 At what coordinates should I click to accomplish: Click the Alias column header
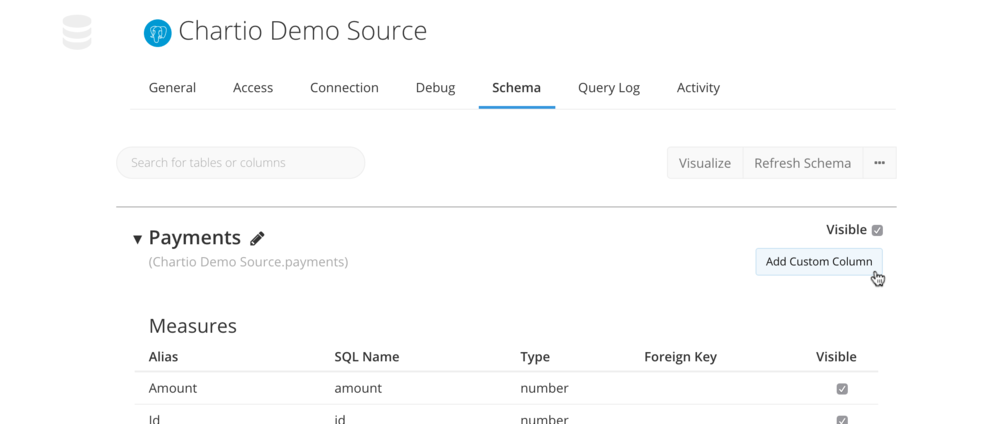click(x=163, y=356)
